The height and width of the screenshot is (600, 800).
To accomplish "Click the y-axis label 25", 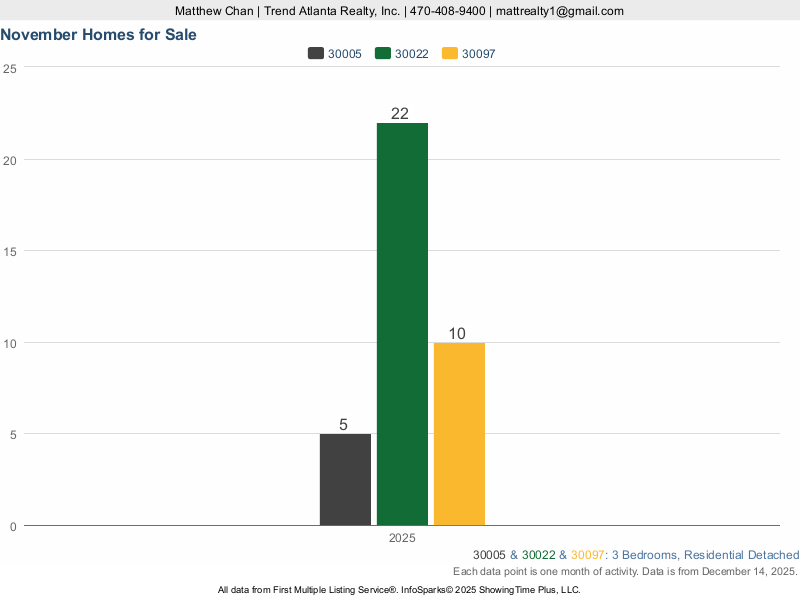I will [9, 68].
